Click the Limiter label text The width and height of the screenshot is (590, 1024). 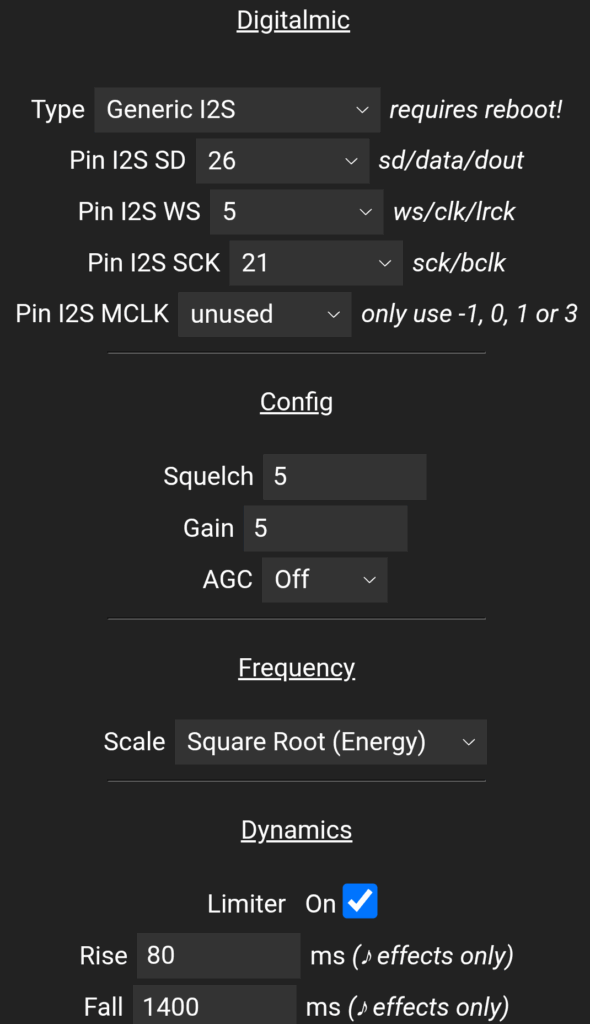(246, 904)
